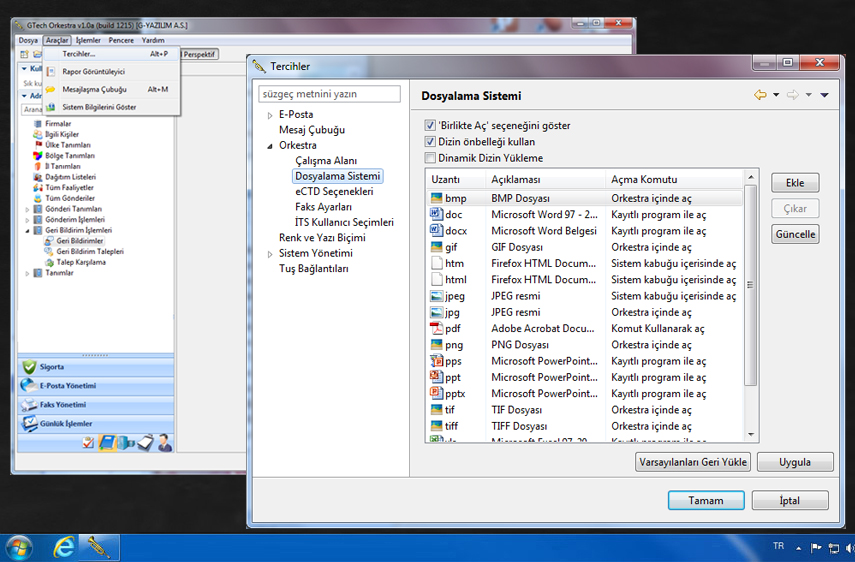
Task: Expand the E-Posta tree node
Action: pos(269,115)
